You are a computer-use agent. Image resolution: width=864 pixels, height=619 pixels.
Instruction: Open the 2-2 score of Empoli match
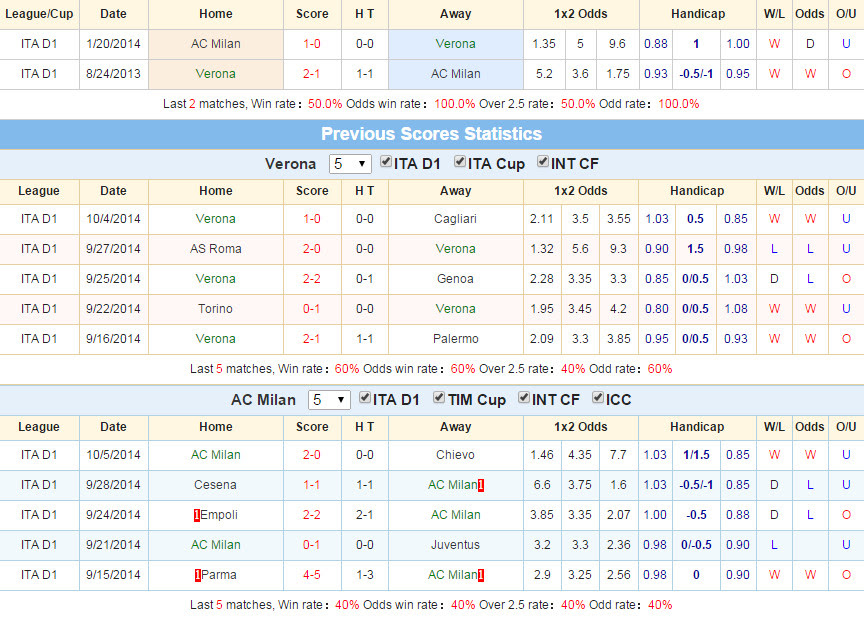pyautogui.click(x=312, y=515)
